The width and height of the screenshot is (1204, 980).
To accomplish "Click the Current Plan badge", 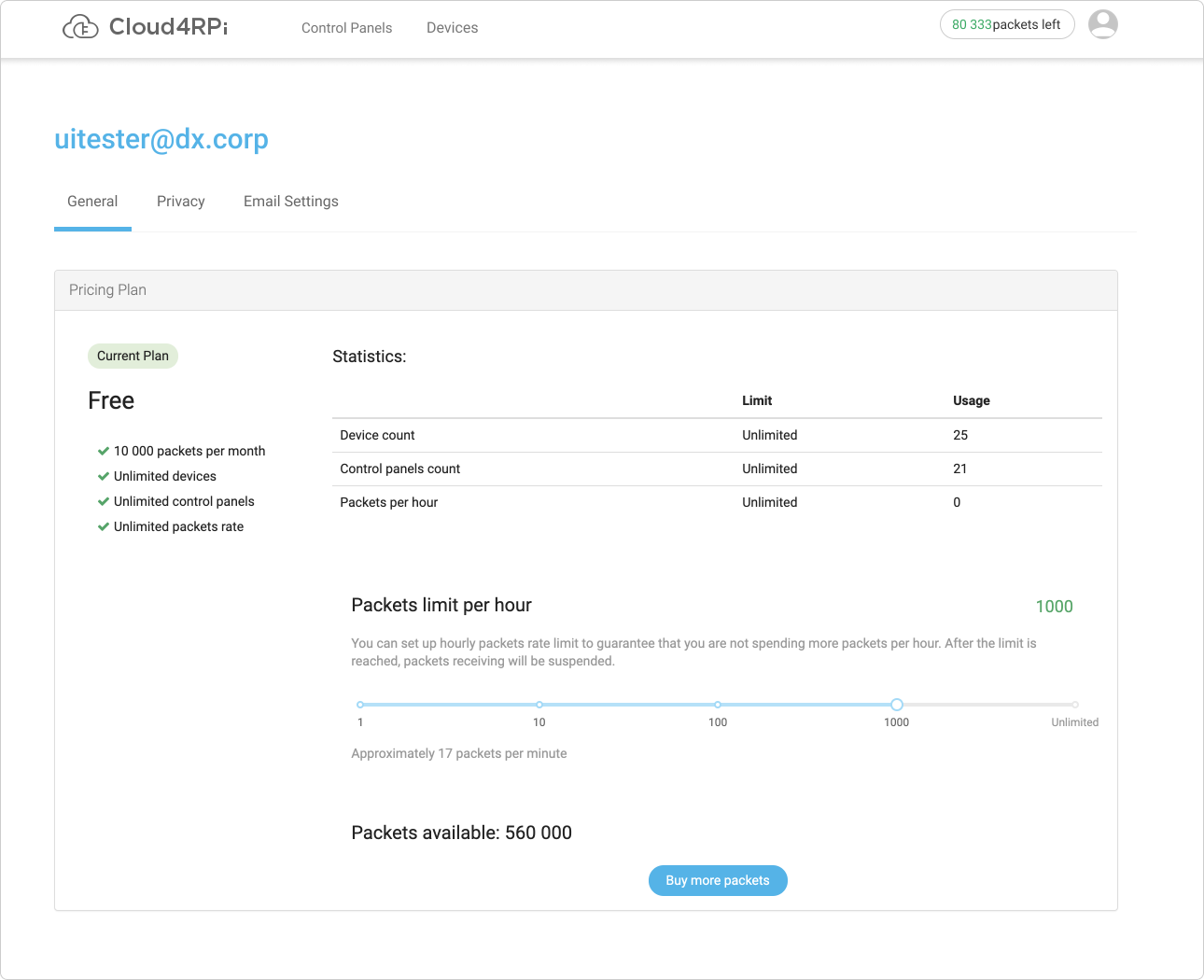I will click(133, 356).
